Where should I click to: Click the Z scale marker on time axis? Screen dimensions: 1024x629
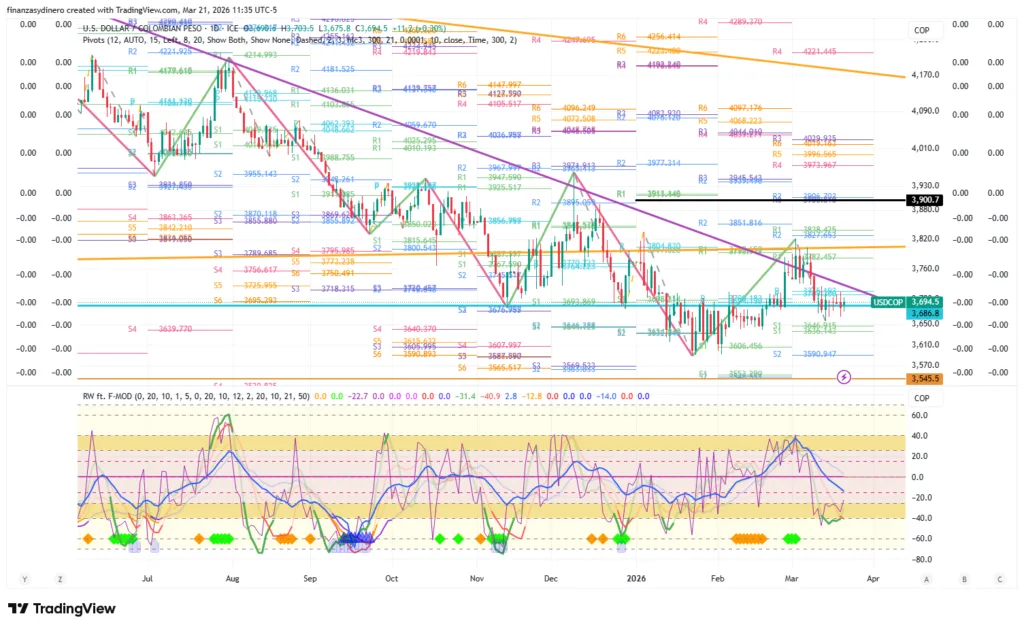tap(60, 579)
